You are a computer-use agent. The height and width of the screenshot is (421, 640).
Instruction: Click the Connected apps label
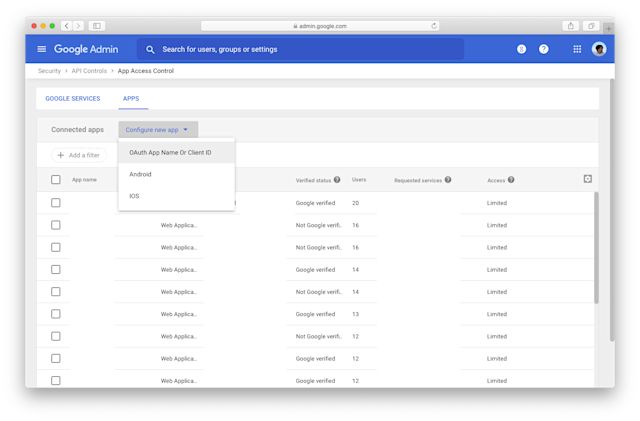(78, 130)
